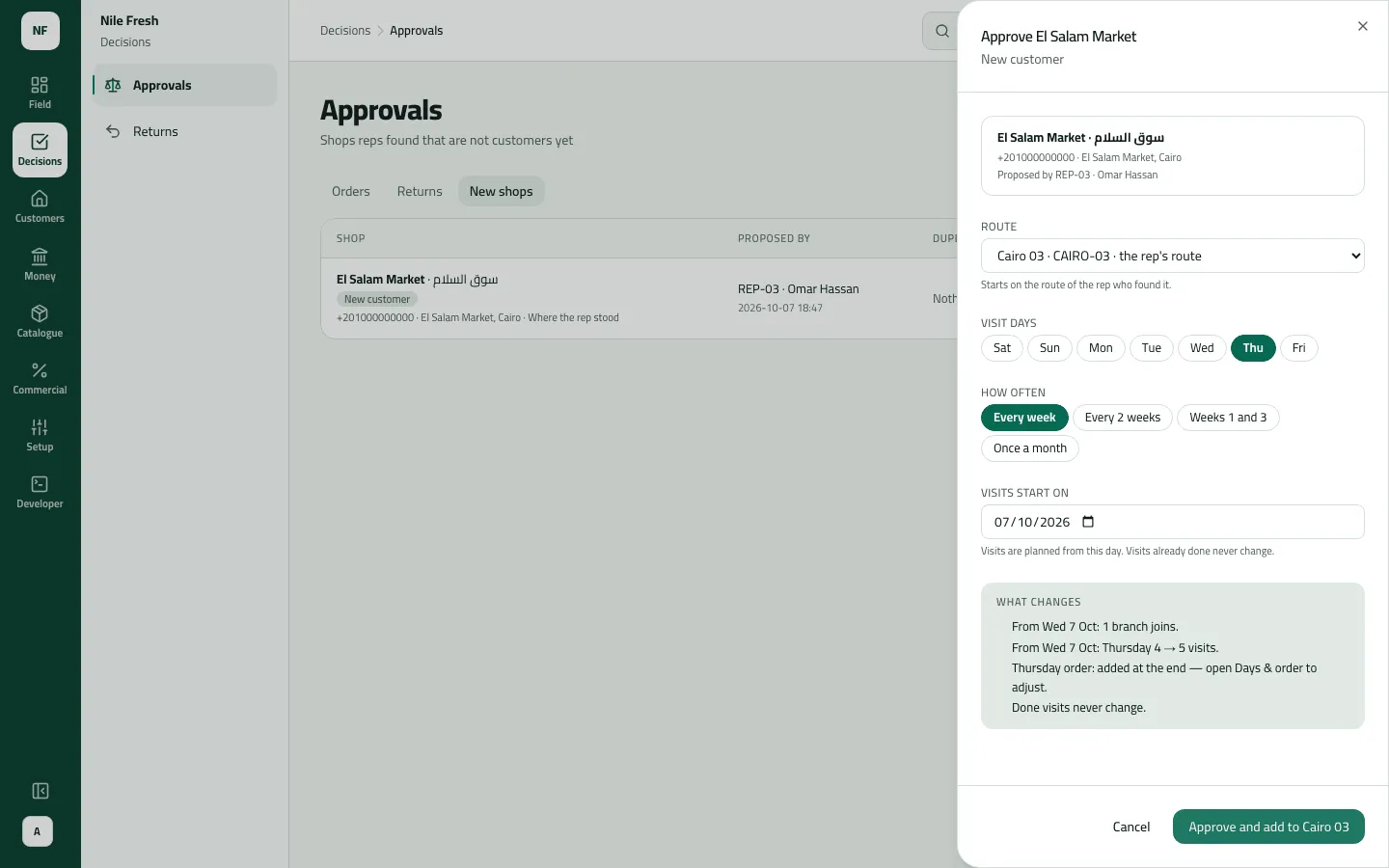Click REP-03 · Omar Hassan in table
This screenshot has width=1389, height=868.
[799, 288]
